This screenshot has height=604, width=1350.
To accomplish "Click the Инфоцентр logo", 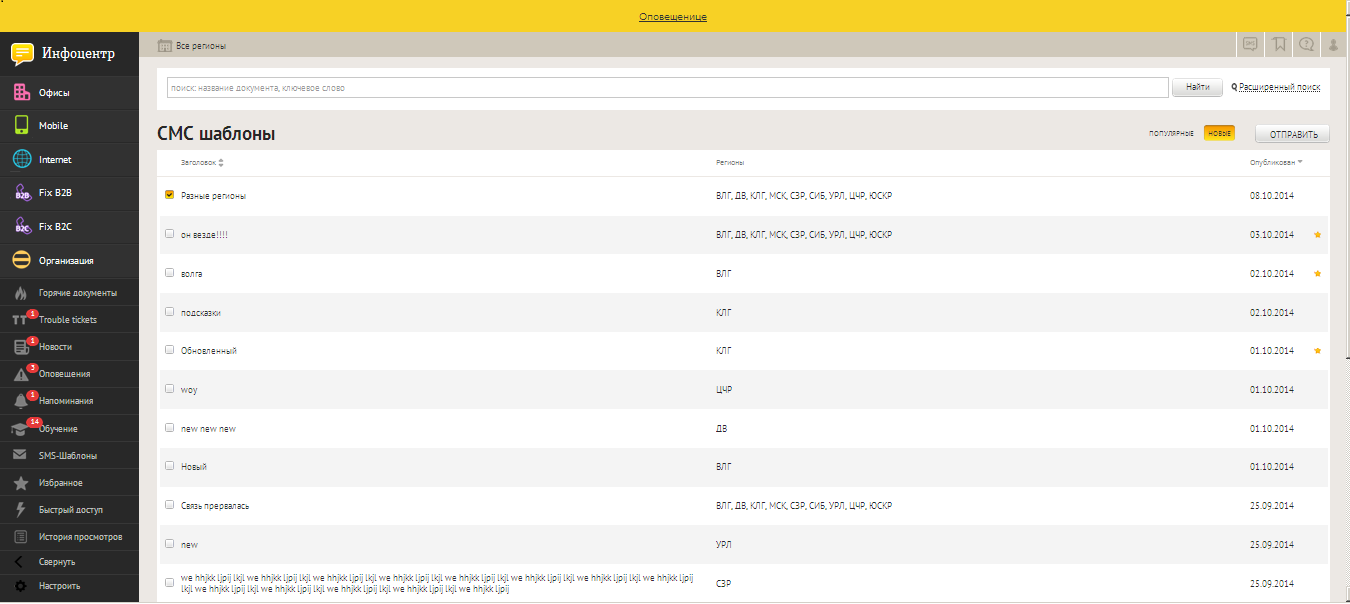I will pyautogui.click(x=65, y=53).
